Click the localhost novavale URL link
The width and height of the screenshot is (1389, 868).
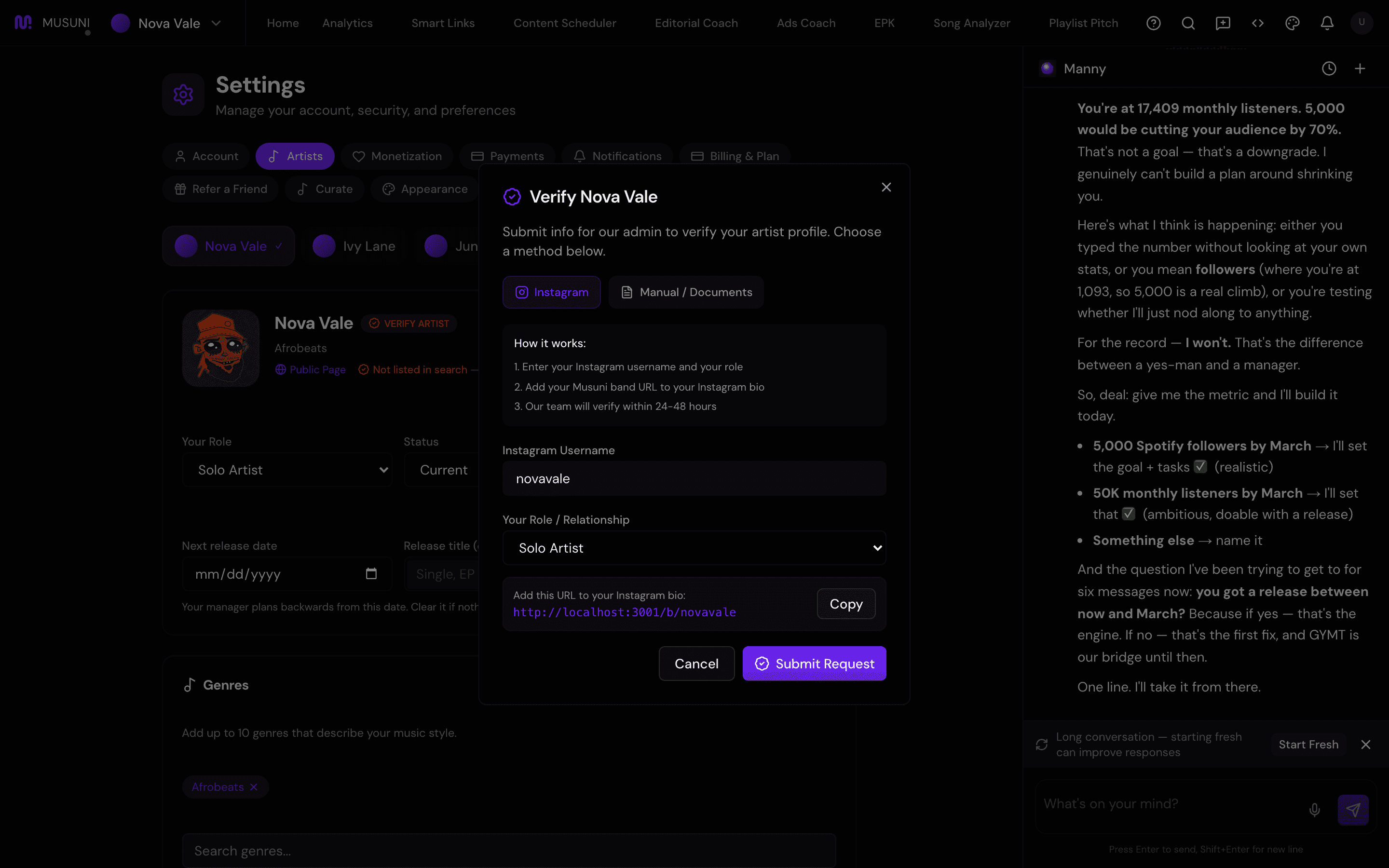click(624, 612)
